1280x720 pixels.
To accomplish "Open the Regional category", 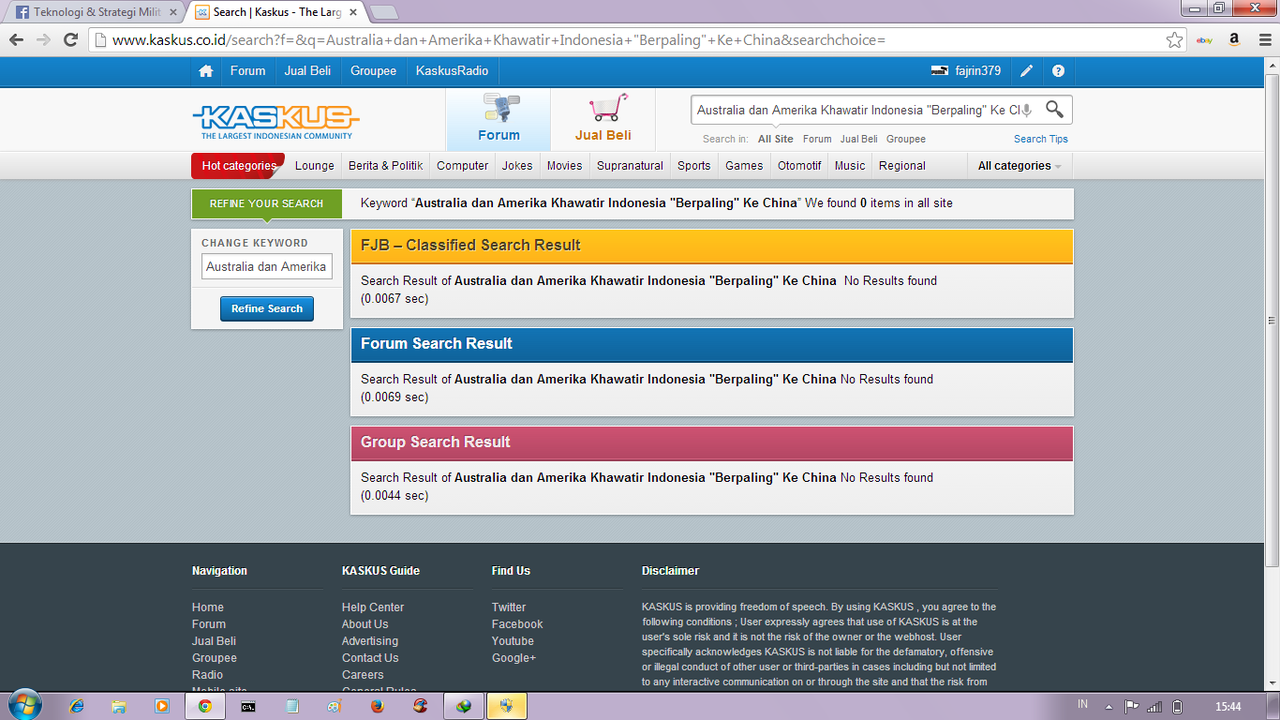I will [902, 166].
